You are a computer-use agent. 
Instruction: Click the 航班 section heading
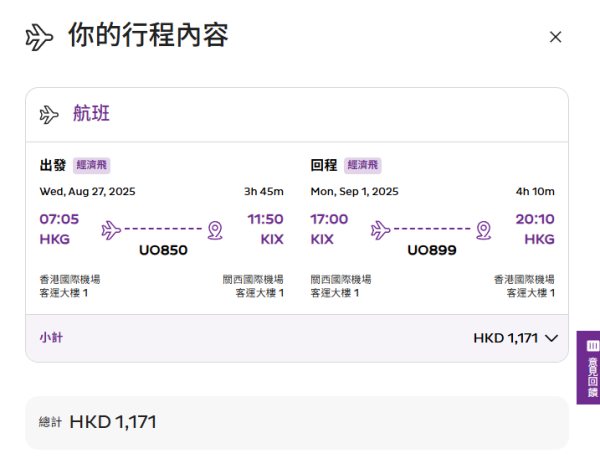[x=91, y=114]
